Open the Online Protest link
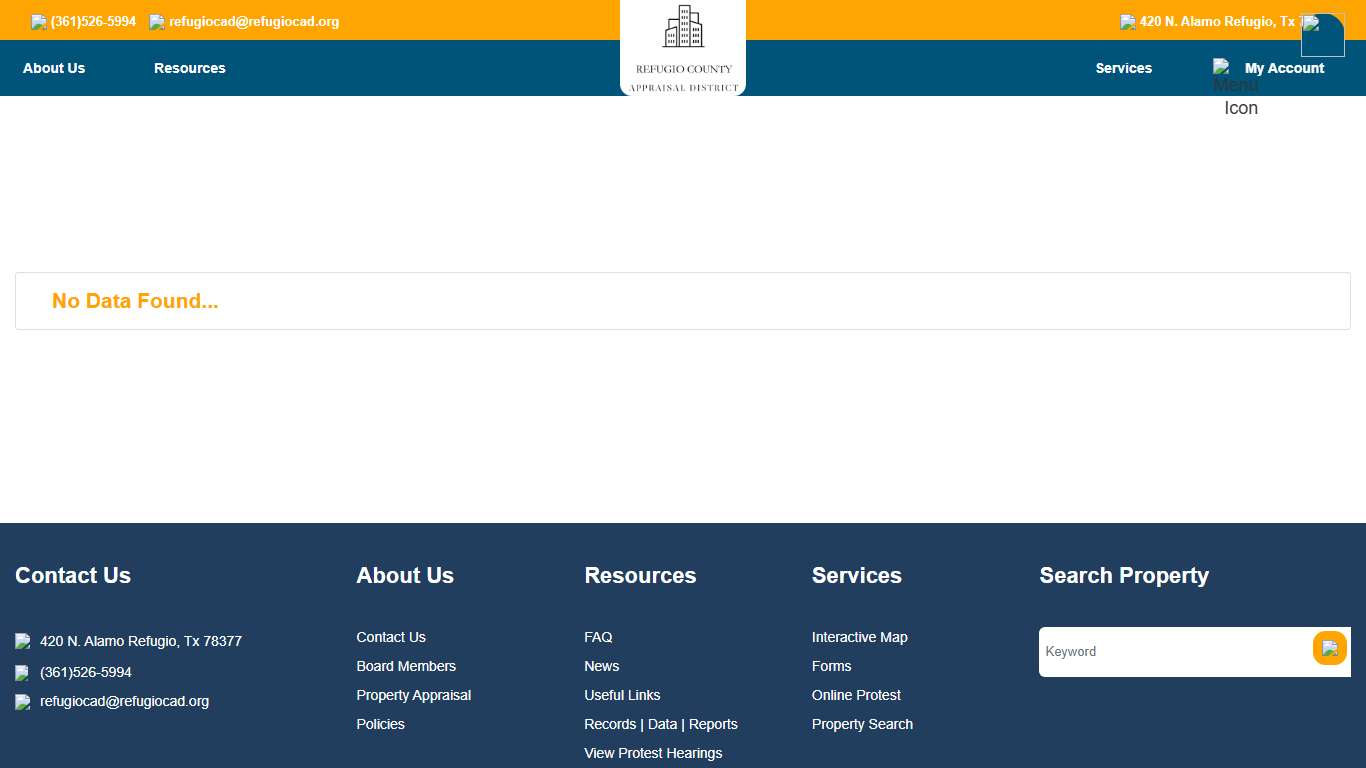 pos(856,695)
